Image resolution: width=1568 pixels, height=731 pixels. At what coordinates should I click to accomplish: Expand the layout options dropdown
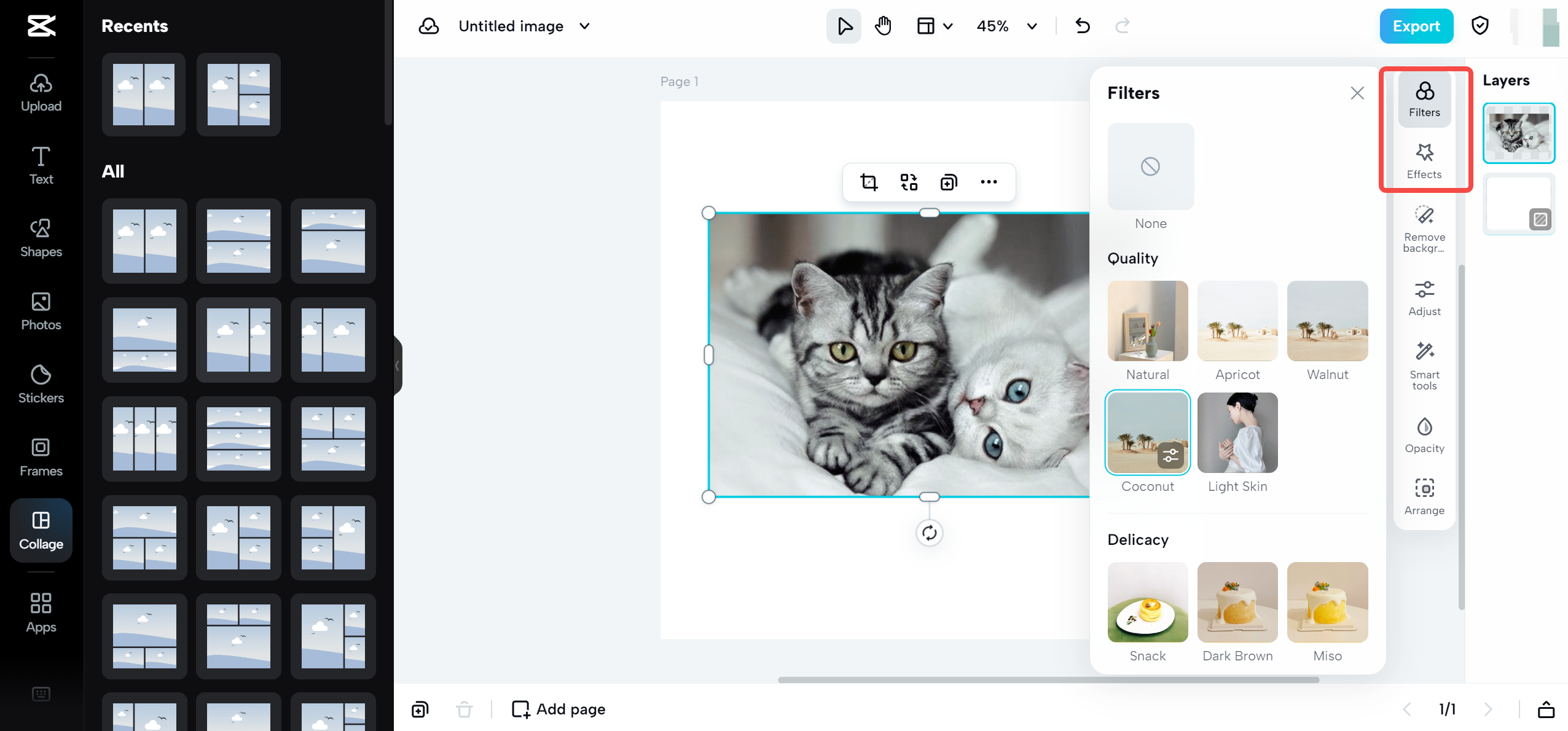(x=948, y=26)
